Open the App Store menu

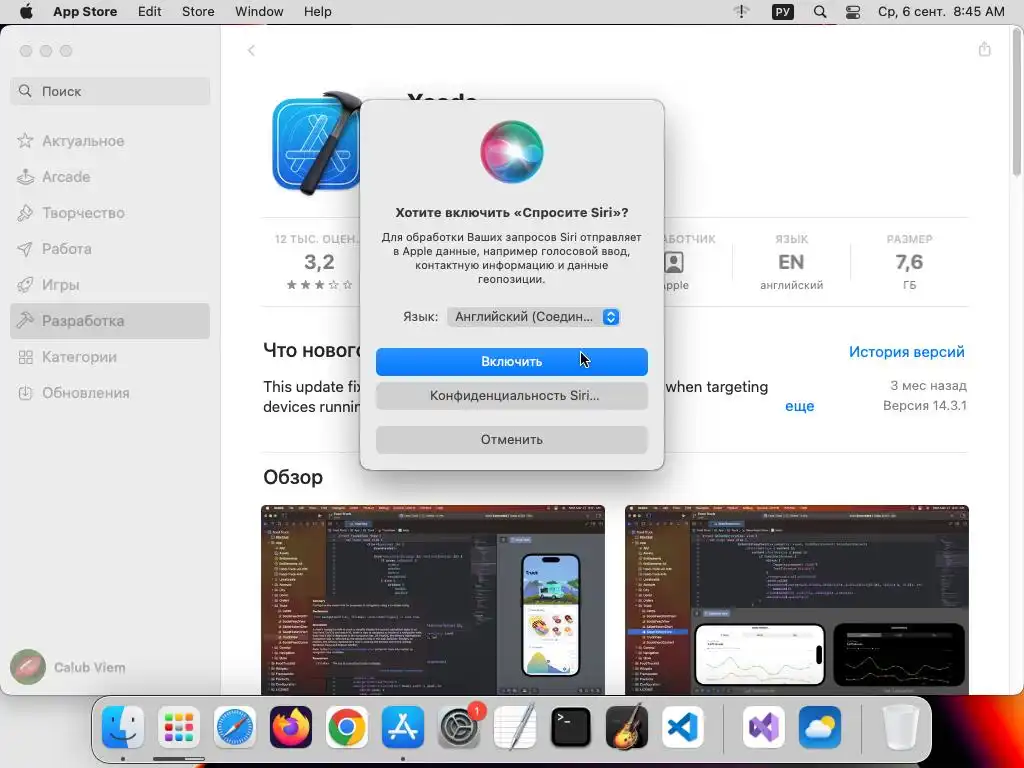coord(85,12)
